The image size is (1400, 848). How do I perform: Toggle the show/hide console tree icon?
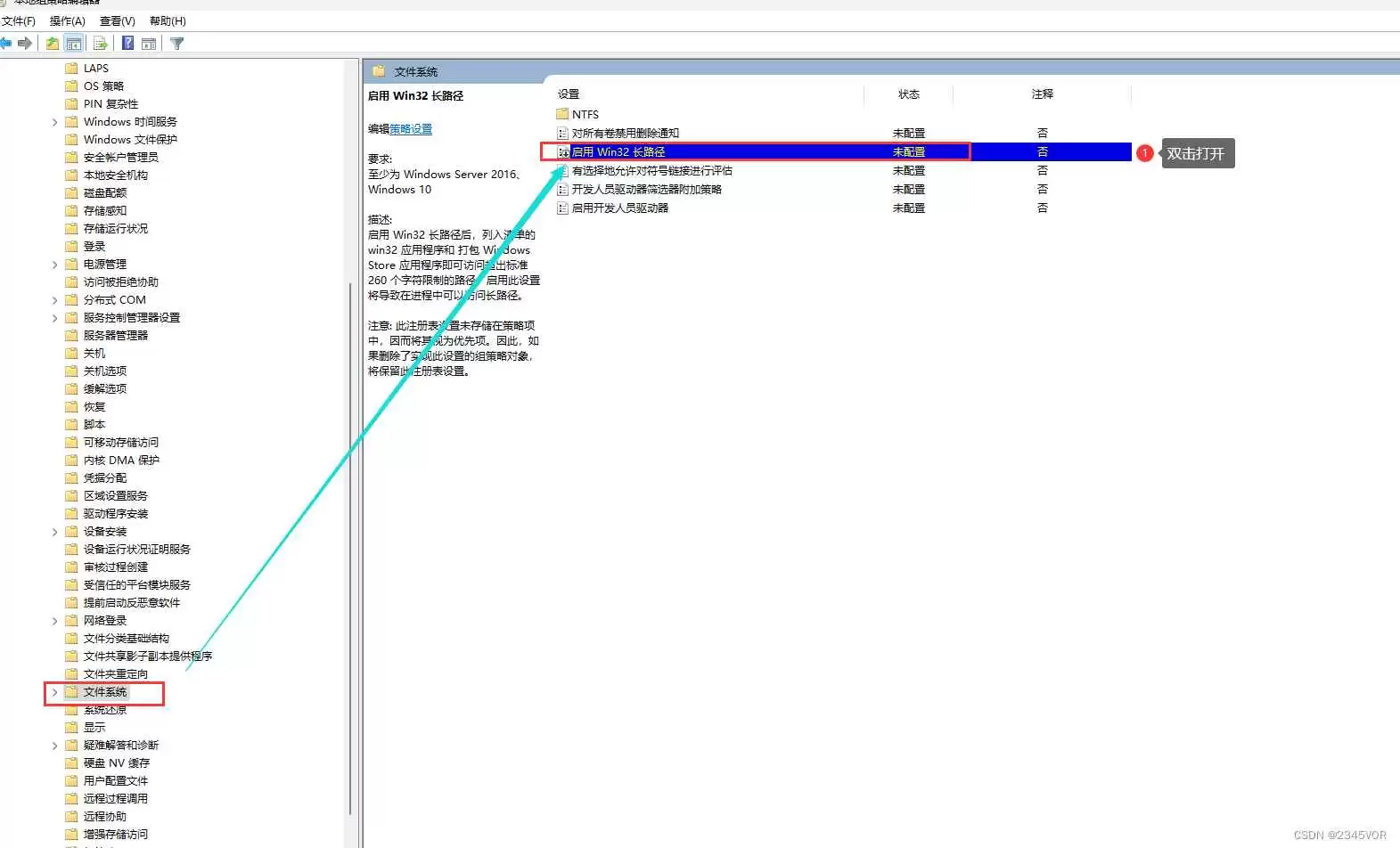[x=74, y=43]
